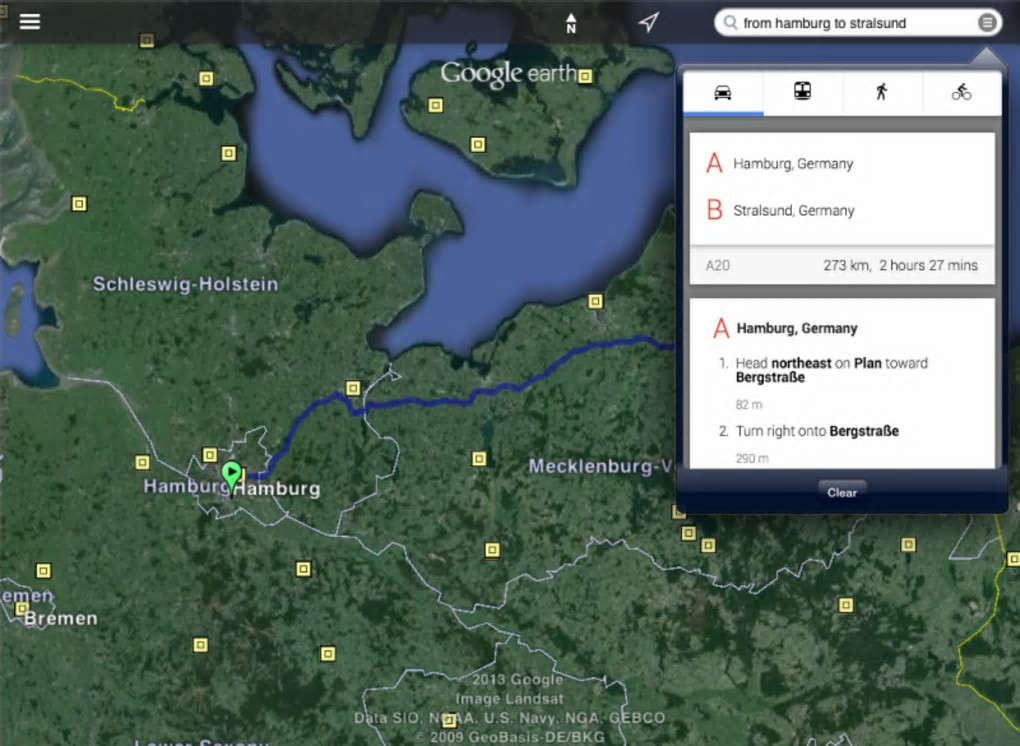Tap the my-location arrow icon
The image size is (1020, 746).
pyautogui.click(x=649, y=22)
